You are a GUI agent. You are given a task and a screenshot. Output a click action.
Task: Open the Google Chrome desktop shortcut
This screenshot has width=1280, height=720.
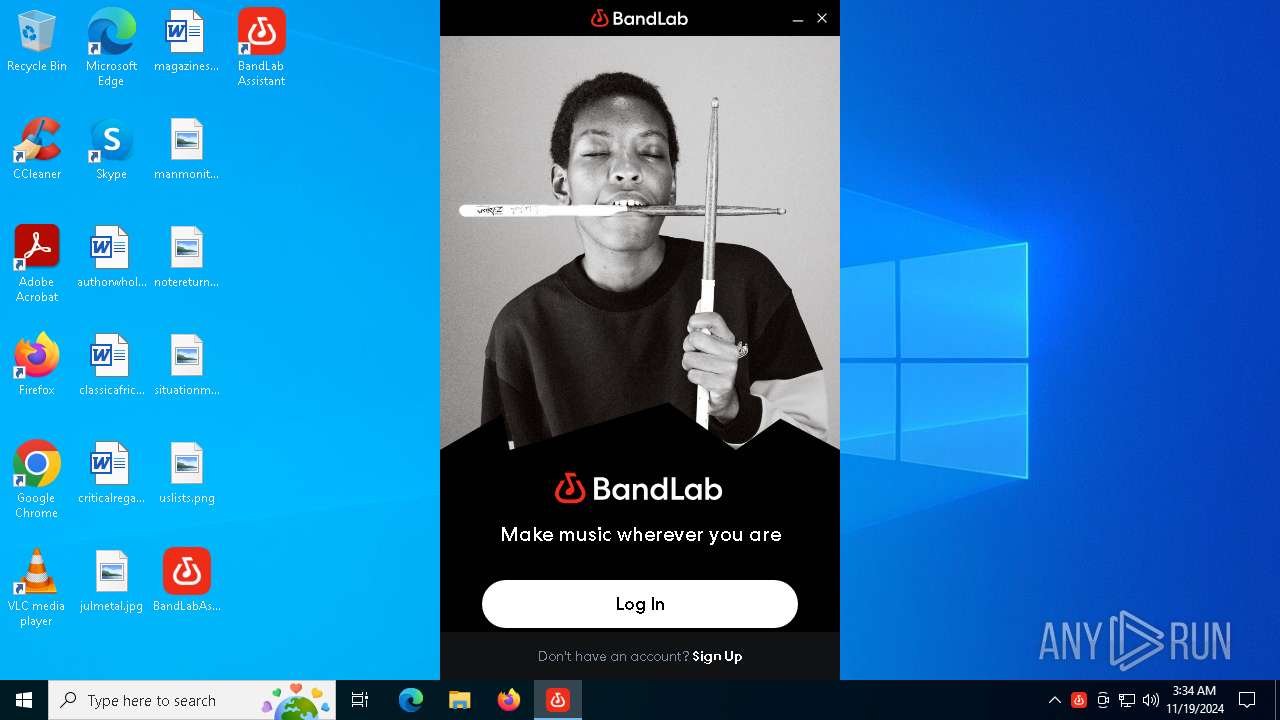37,480
